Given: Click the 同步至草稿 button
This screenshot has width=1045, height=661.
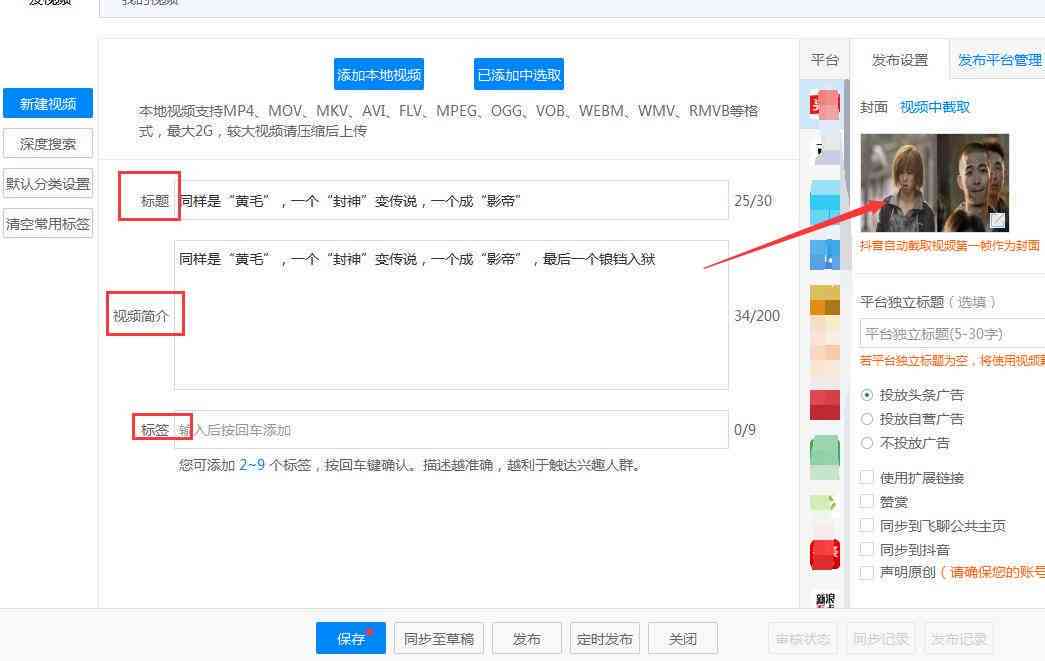Looking at the screenshot, I should [x=439, y=639].
